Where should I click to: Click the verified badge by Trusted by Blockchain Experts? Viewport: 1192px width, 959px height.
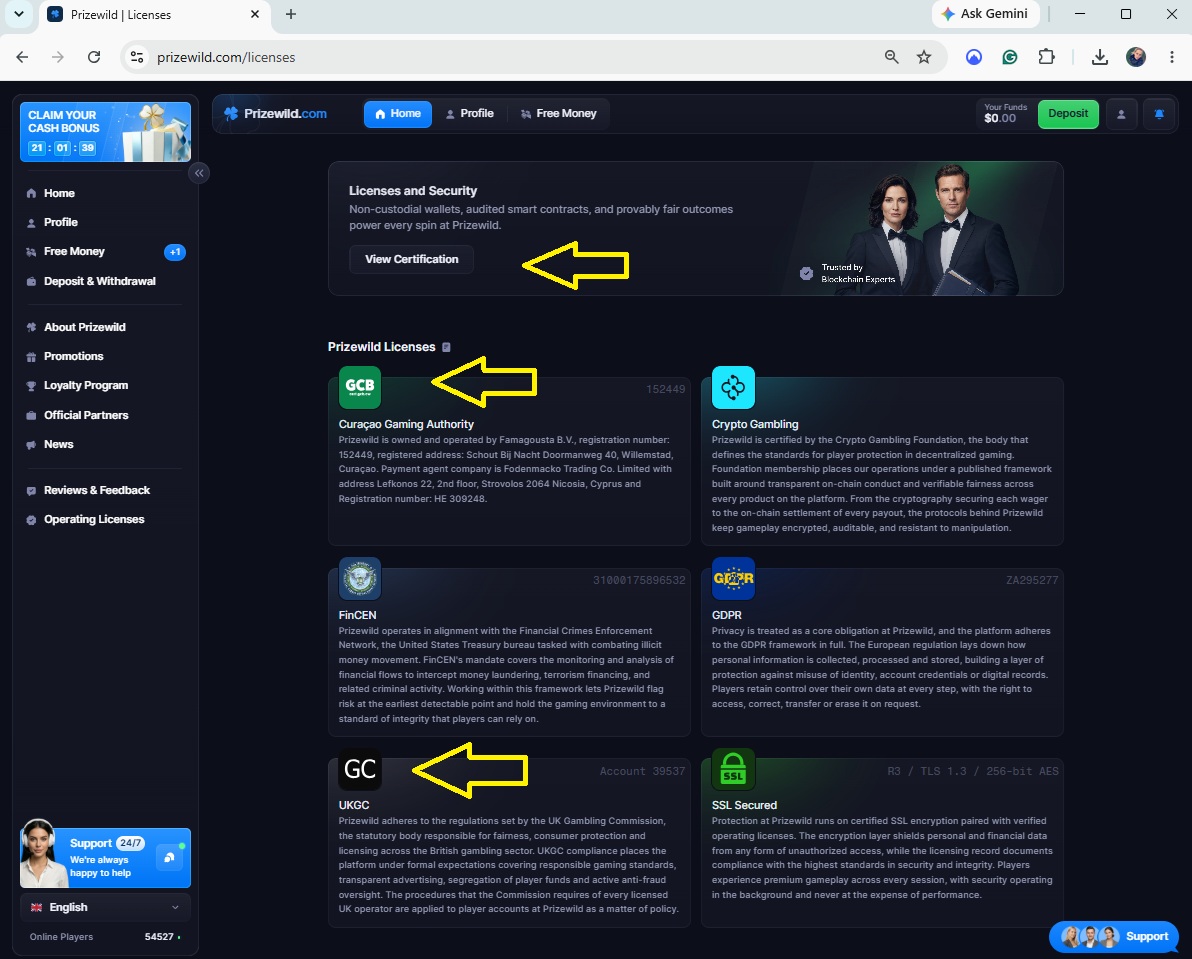(807, 274)
